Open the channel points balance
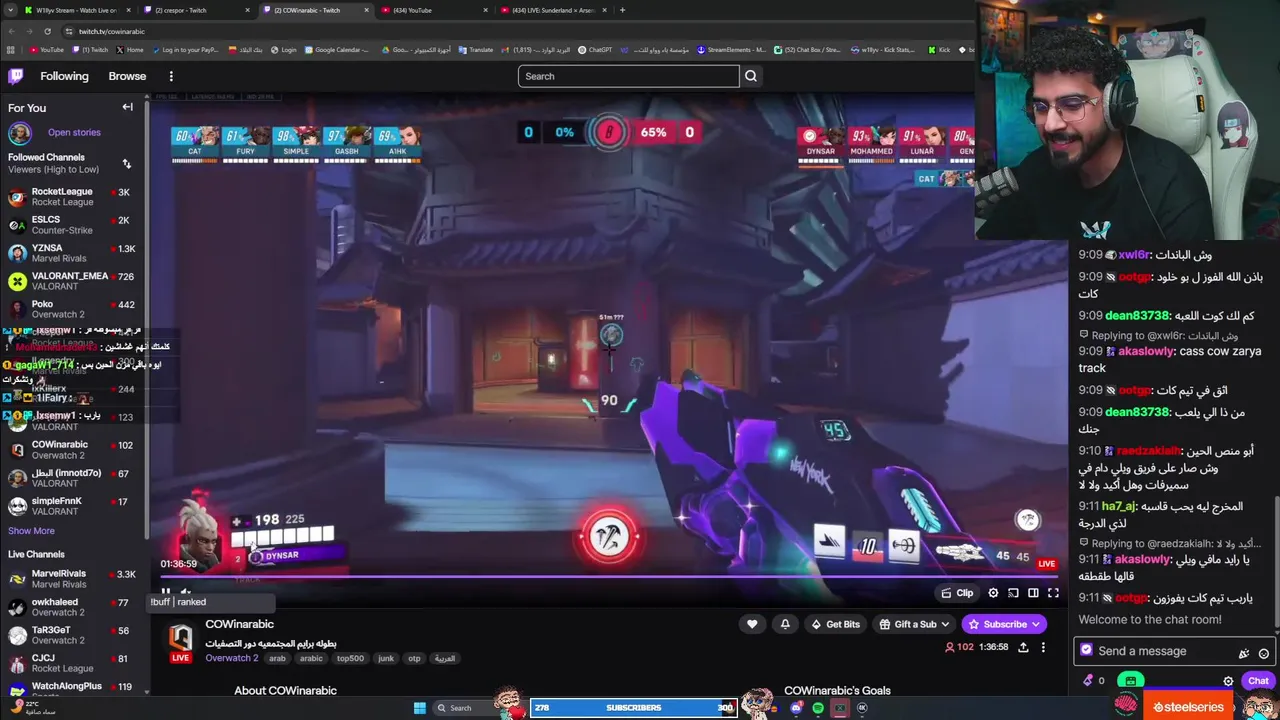This screenshot has height=720, width=1280. (1093, 681)
